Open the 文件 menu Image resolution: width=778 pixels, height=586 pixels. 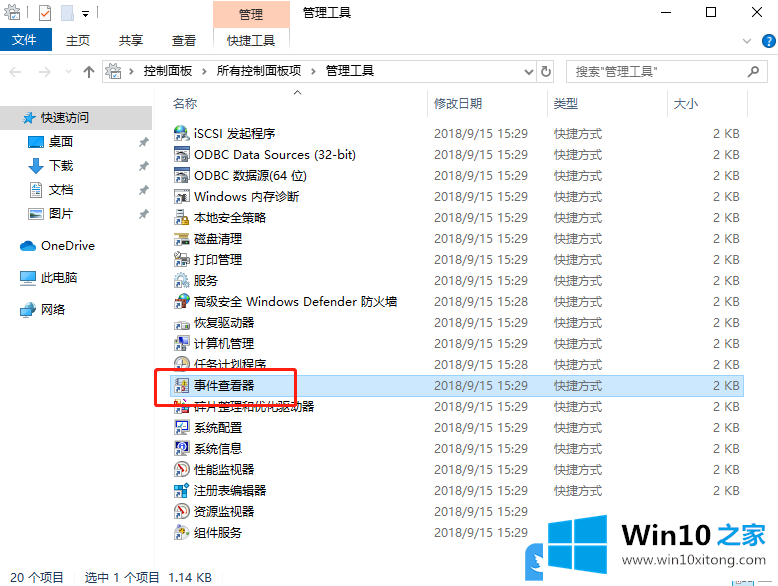click(x=25, y=40)
